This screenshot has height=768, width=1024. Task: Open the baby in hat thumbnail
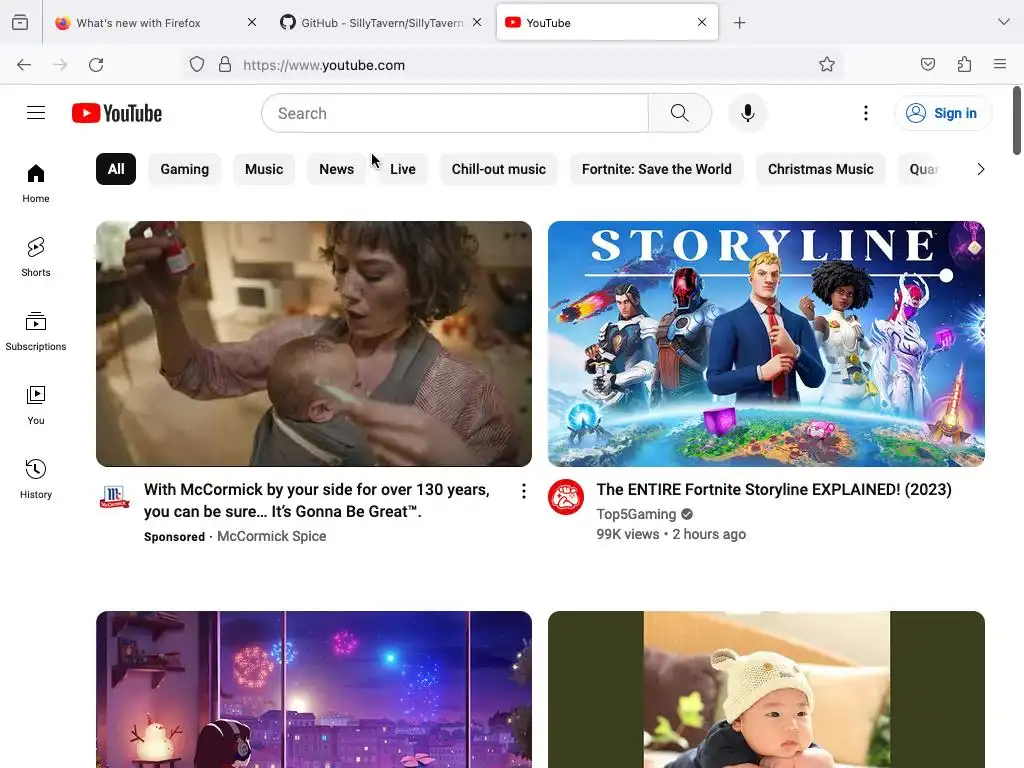point(766,690)
